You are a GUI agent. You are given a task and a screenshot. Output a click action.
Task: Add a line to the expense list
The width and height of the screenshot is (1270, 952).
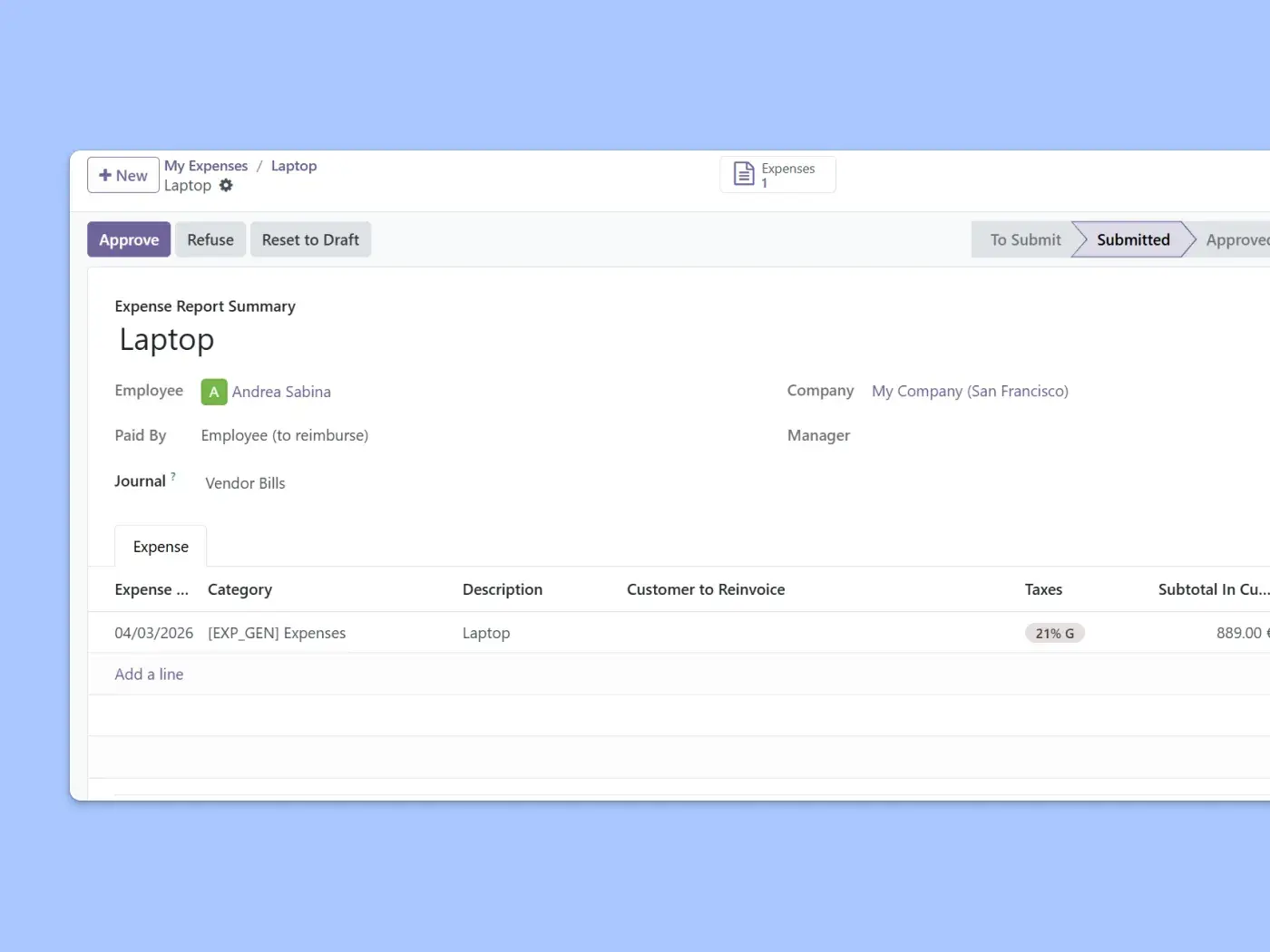tap(149, 675)
